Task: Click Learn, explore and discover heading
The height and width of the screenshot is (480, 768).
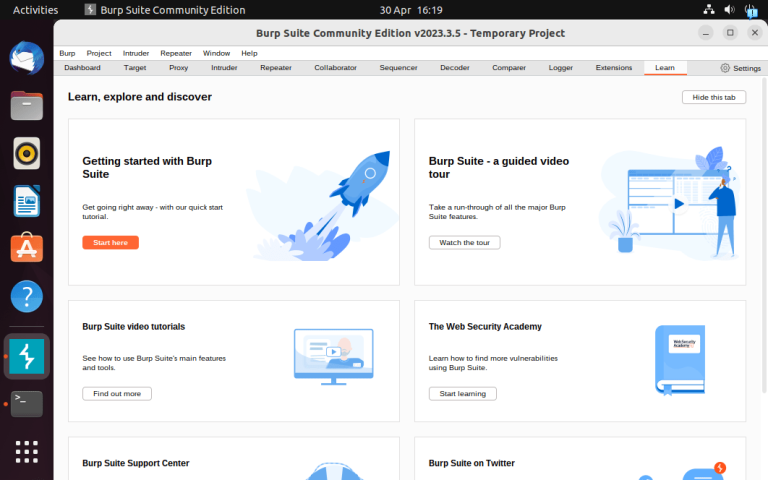Action: [x=140, y=96]
